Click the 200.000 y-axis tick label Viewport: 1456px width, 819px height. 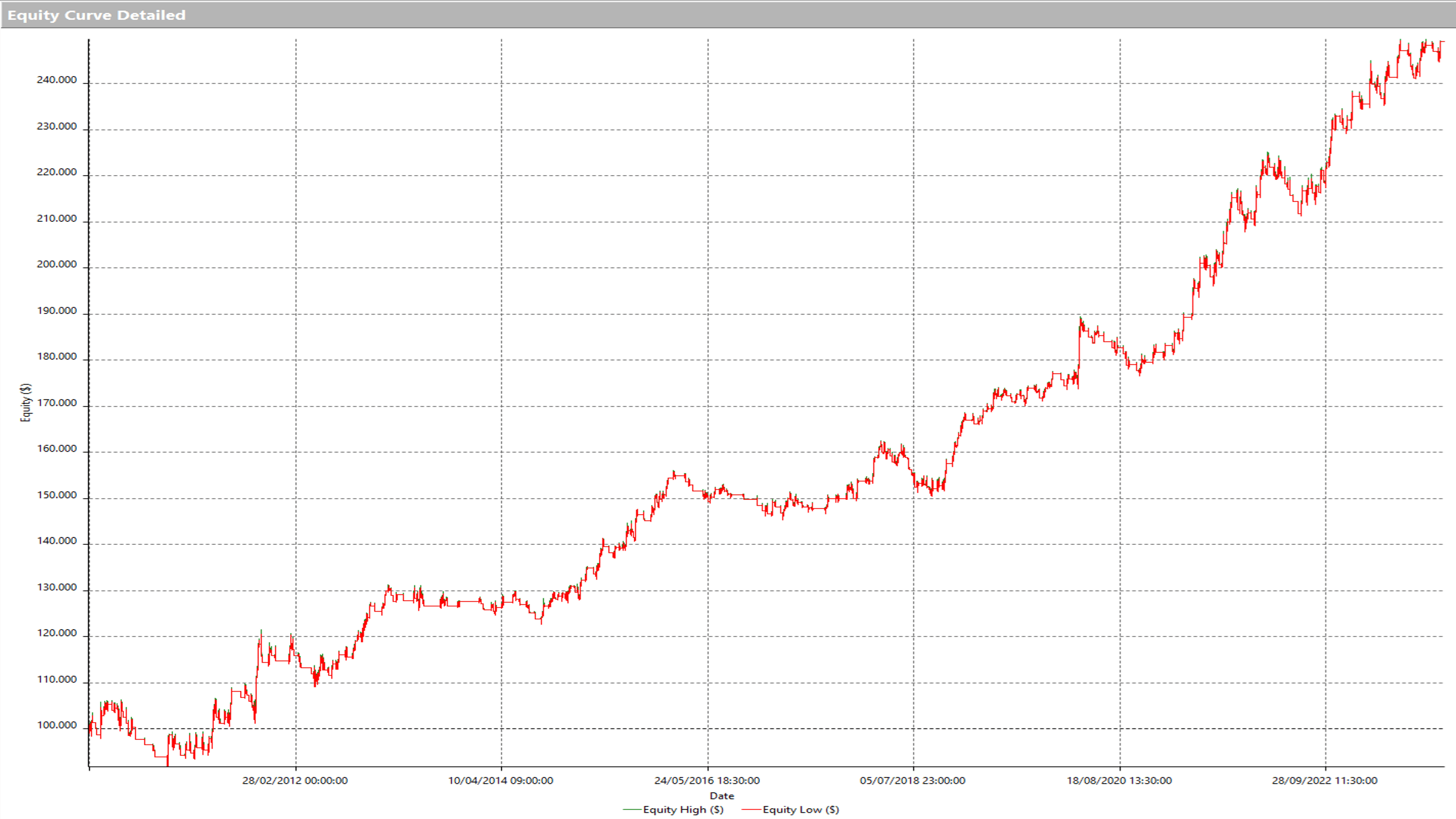[x=56, y=264]
